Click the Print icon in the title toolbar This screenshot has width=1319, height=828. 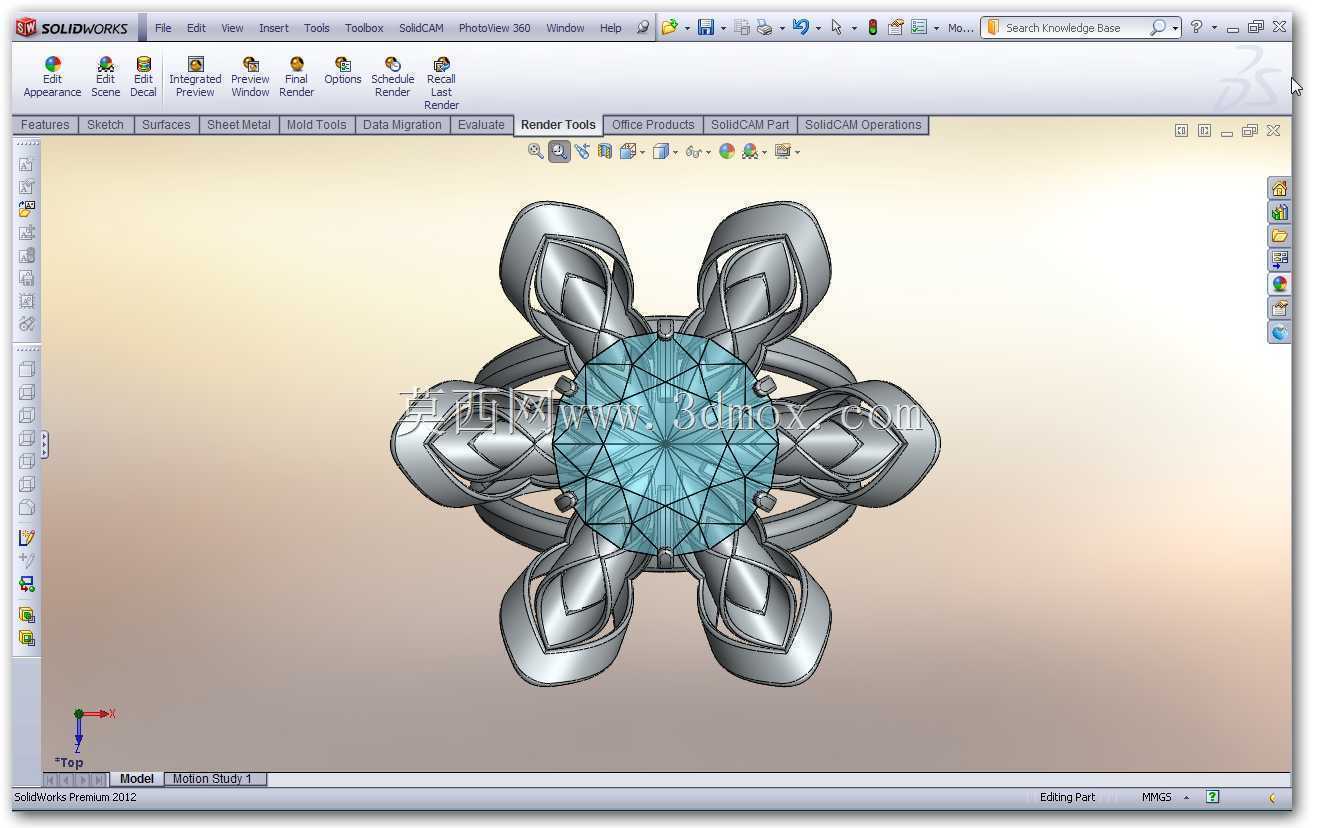coord(764,27)
